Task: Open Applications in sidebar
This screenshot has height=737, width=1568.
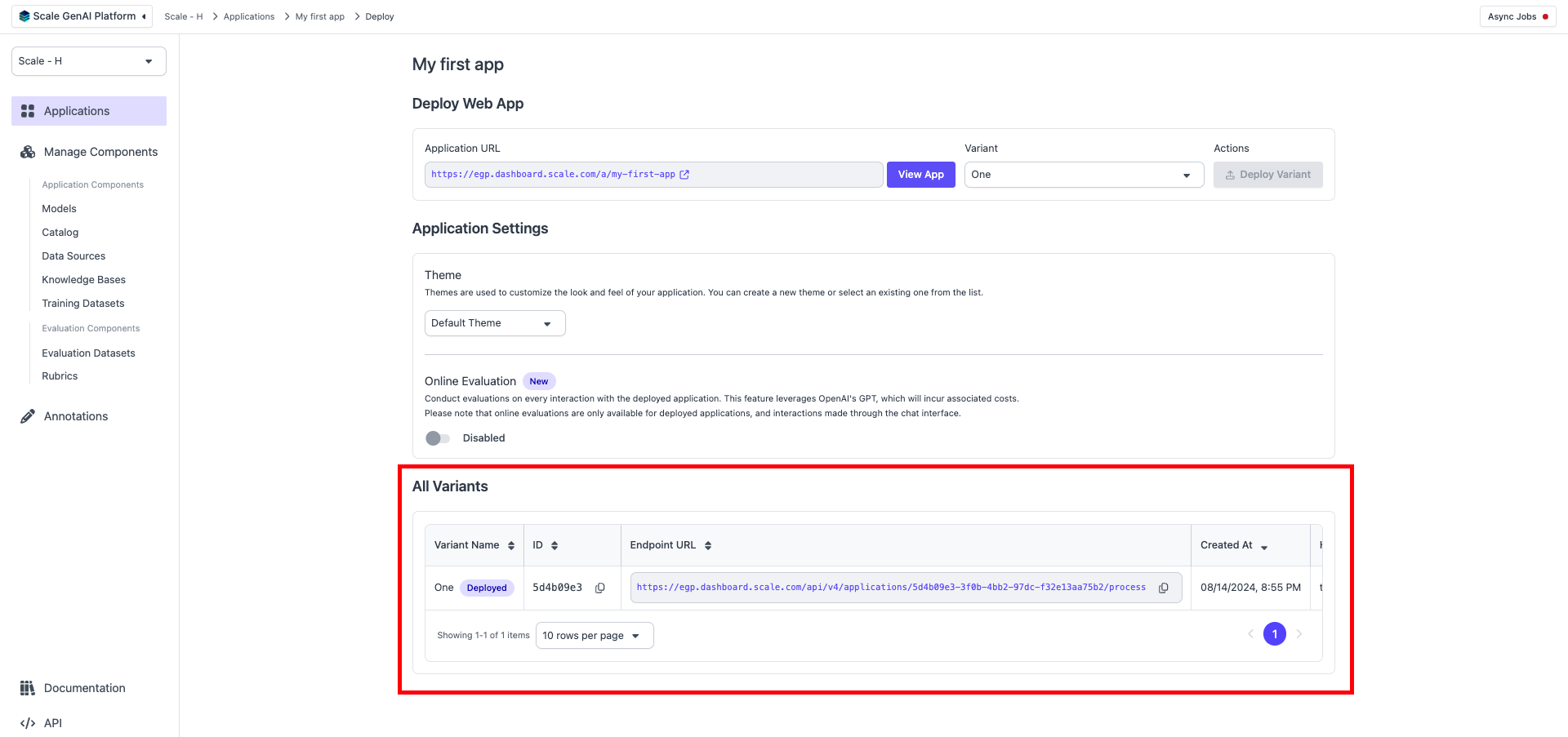Action: click(x=89, y=111)
